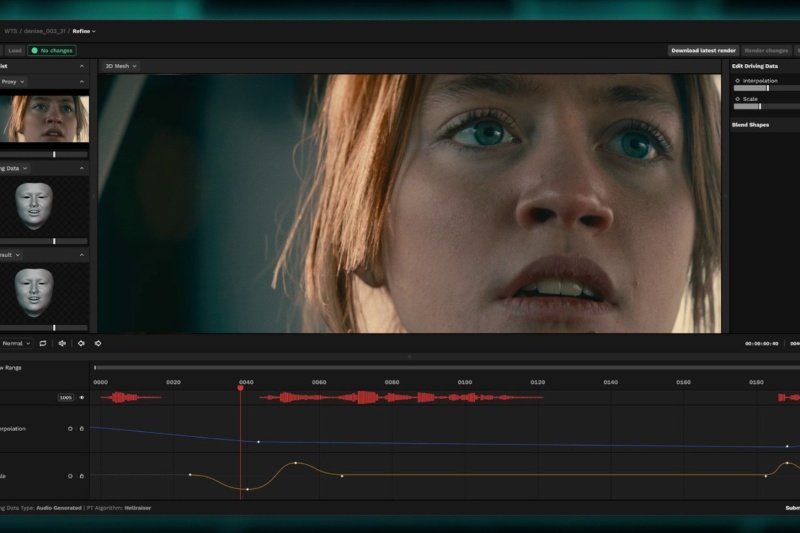The width and height of the screenshot is (800, 533).
Task: Toggle audio waveform track visibility eye
Action: click(81, 397)
